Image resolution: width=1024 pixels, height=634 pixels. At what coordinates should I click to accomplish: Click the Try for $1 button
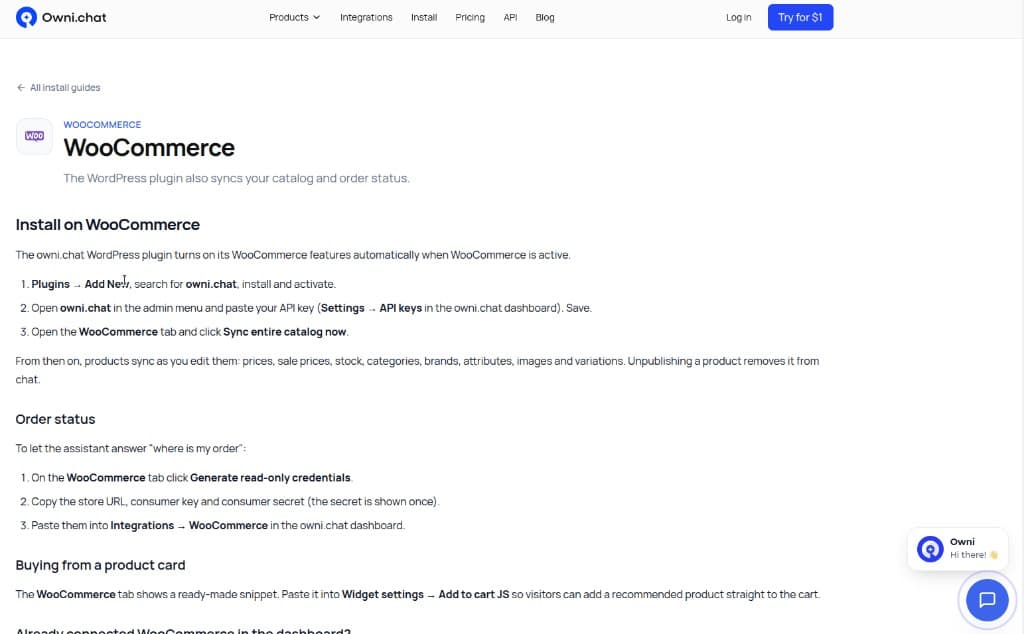[800, 18]
